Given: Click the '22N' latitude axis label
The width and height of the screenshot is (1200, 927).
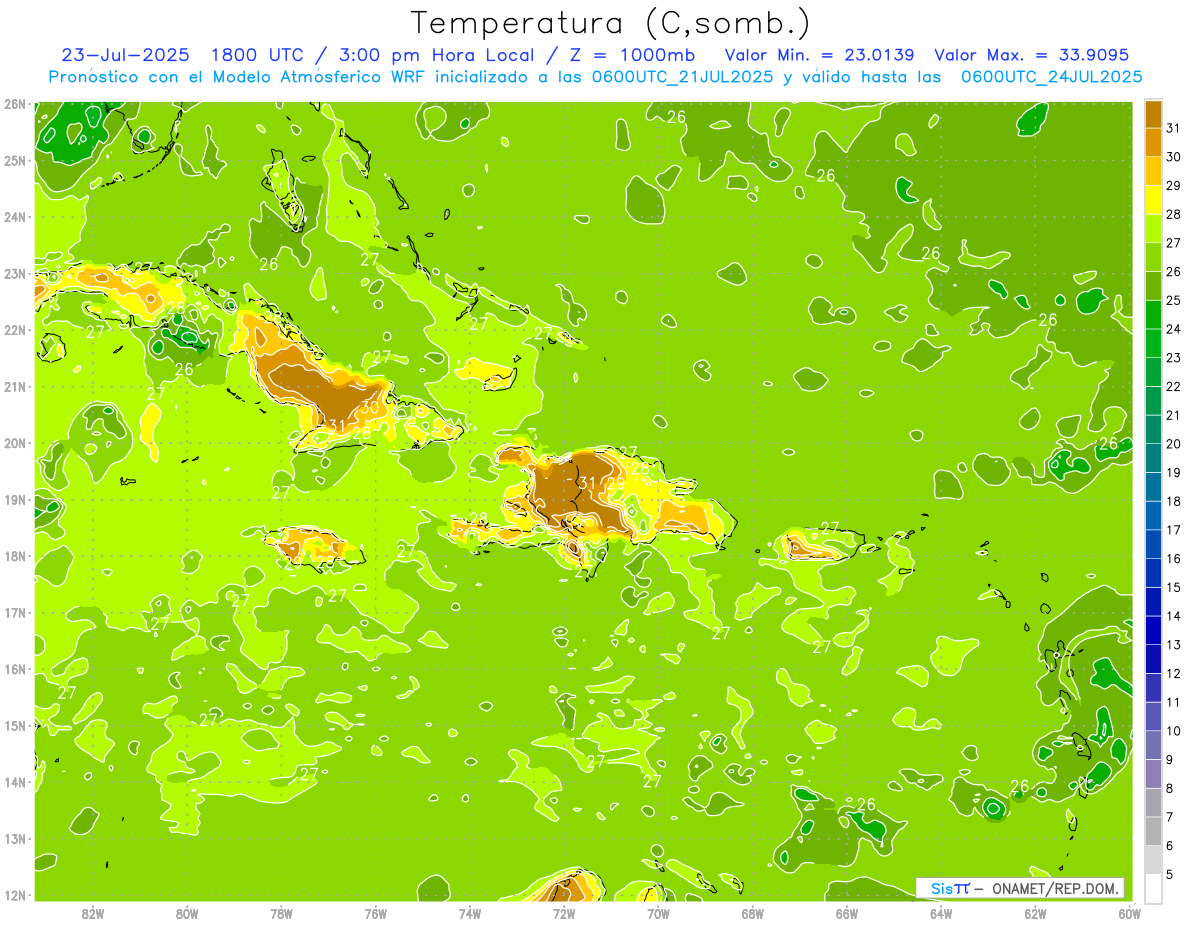Looking at the screenshot, I should [14, 330].
